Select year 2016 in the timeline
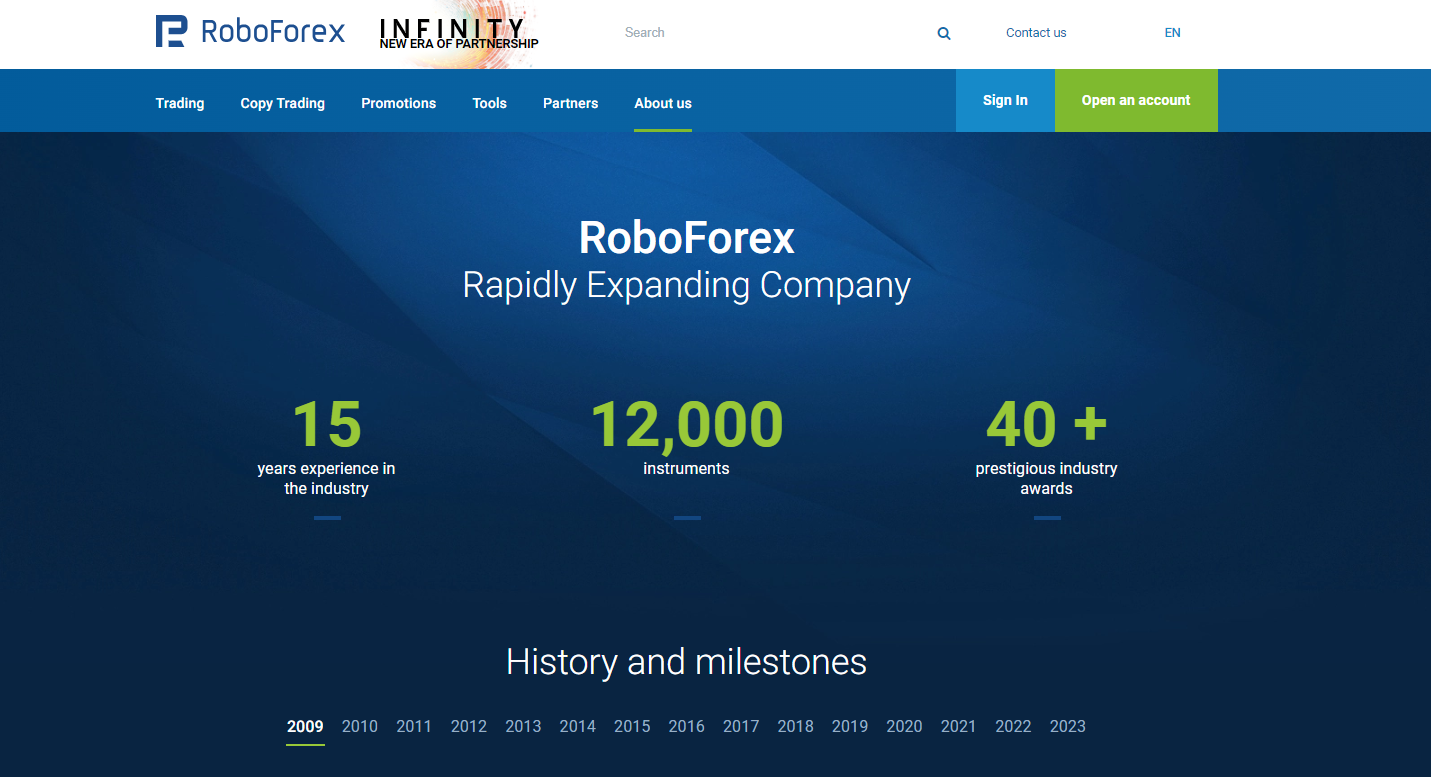The width and height of the screenshot is (1431, 777). click(686, 726)
